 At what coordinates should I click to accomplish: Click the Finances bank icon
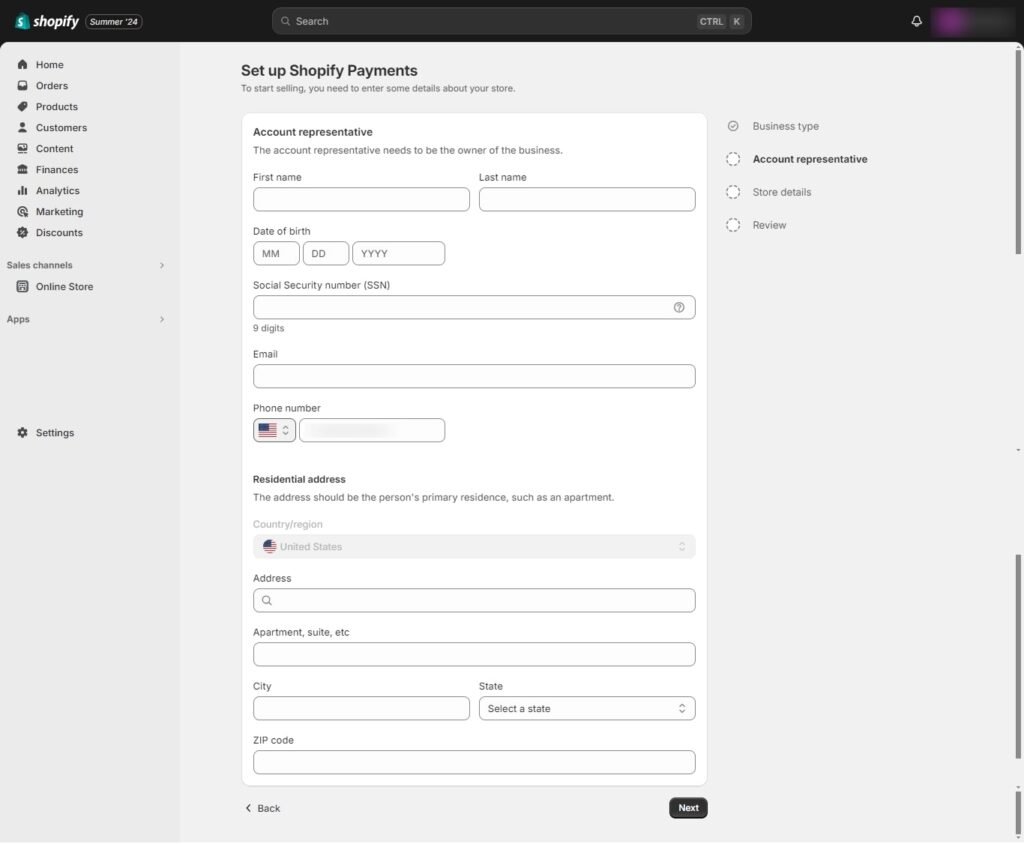point(22,169)
